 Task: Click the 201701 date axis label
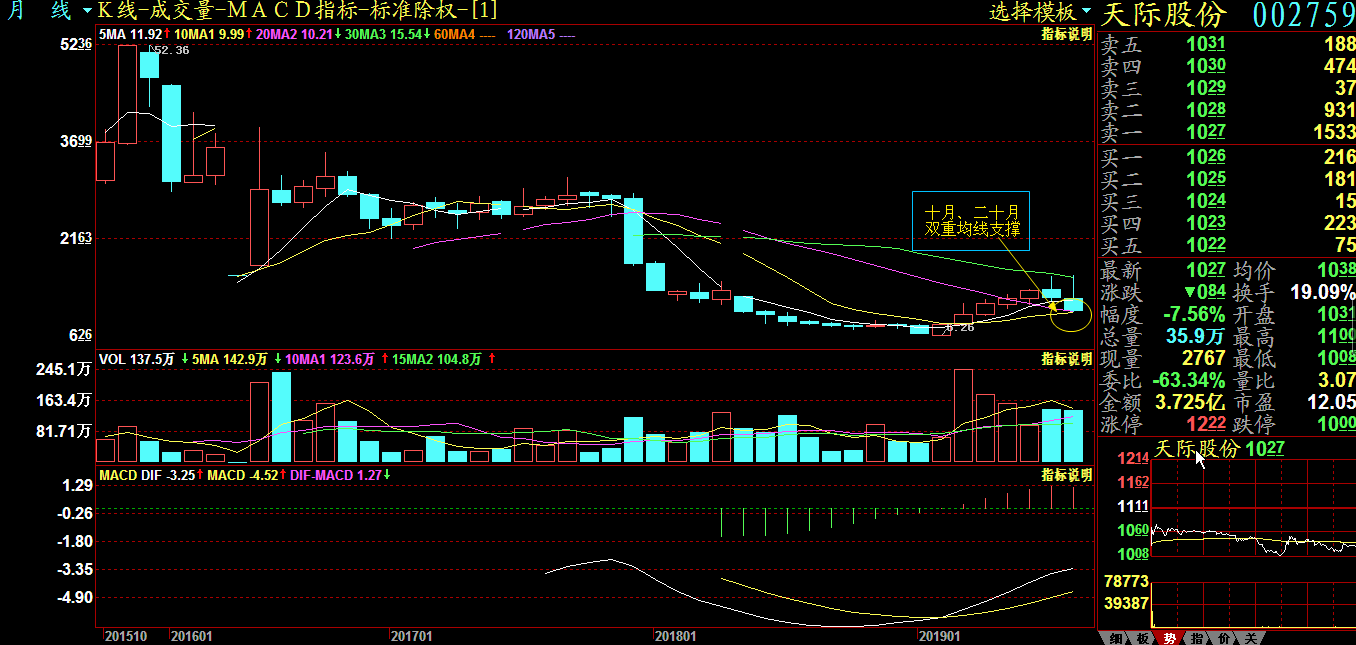click(412, 636)
